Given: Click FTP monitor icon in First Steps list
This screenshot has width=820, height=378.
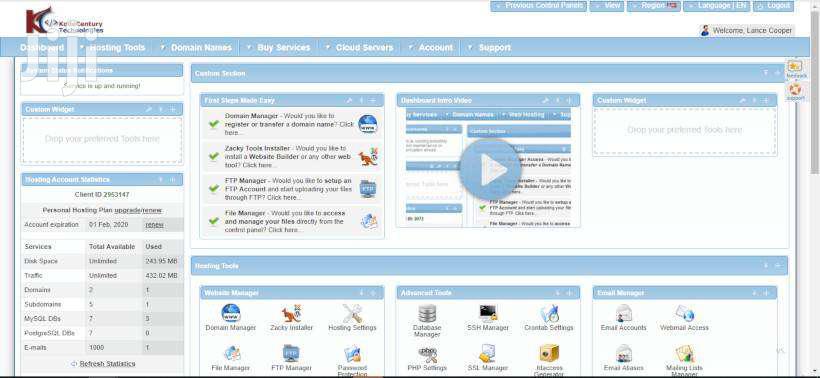Looking at the screenshot, I should 368,189.
